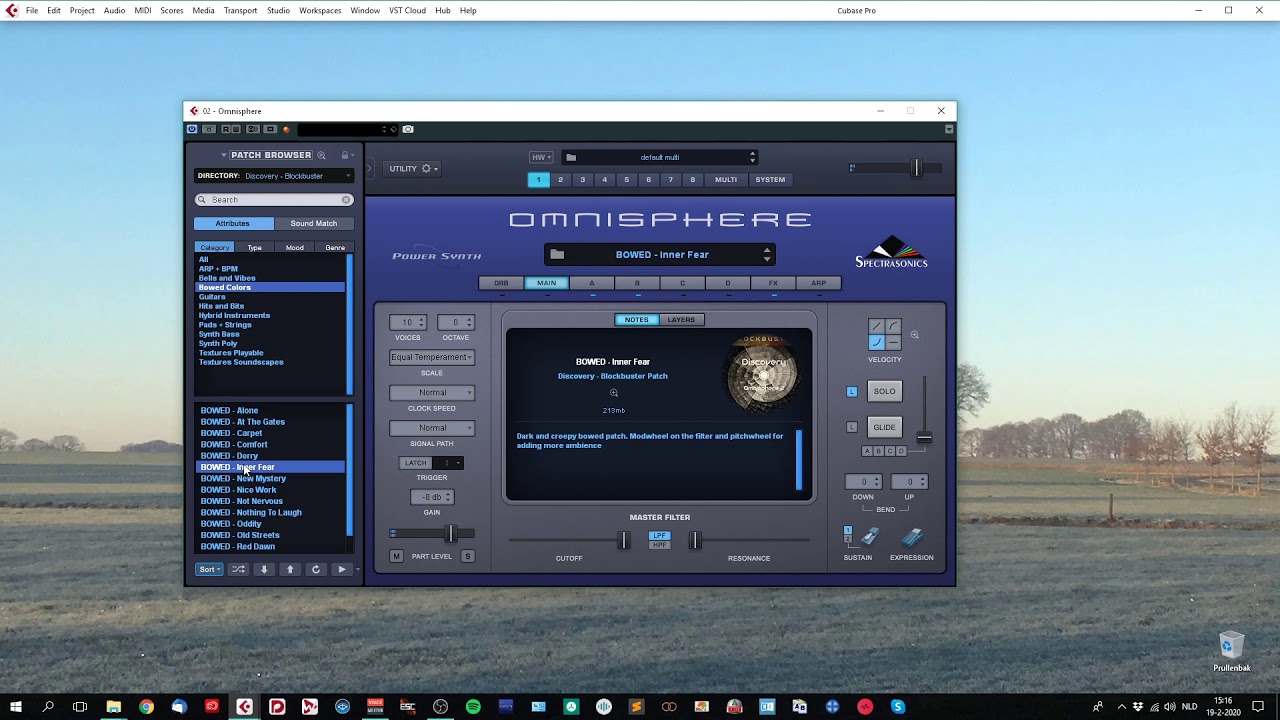Select the Mood attribute column tab

(x=295, y=248)
